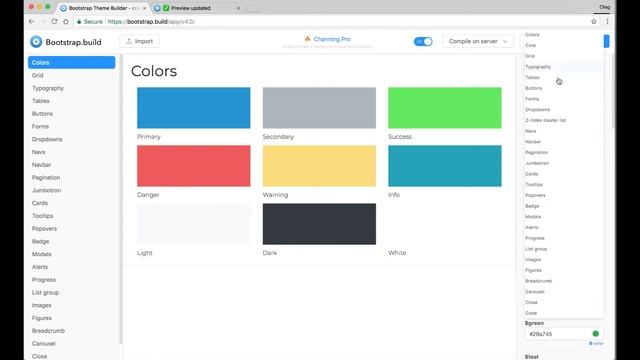This screenshot has height=360, width=640.
Task: Open Chrome three-dot menu
Action: point(607,21)
